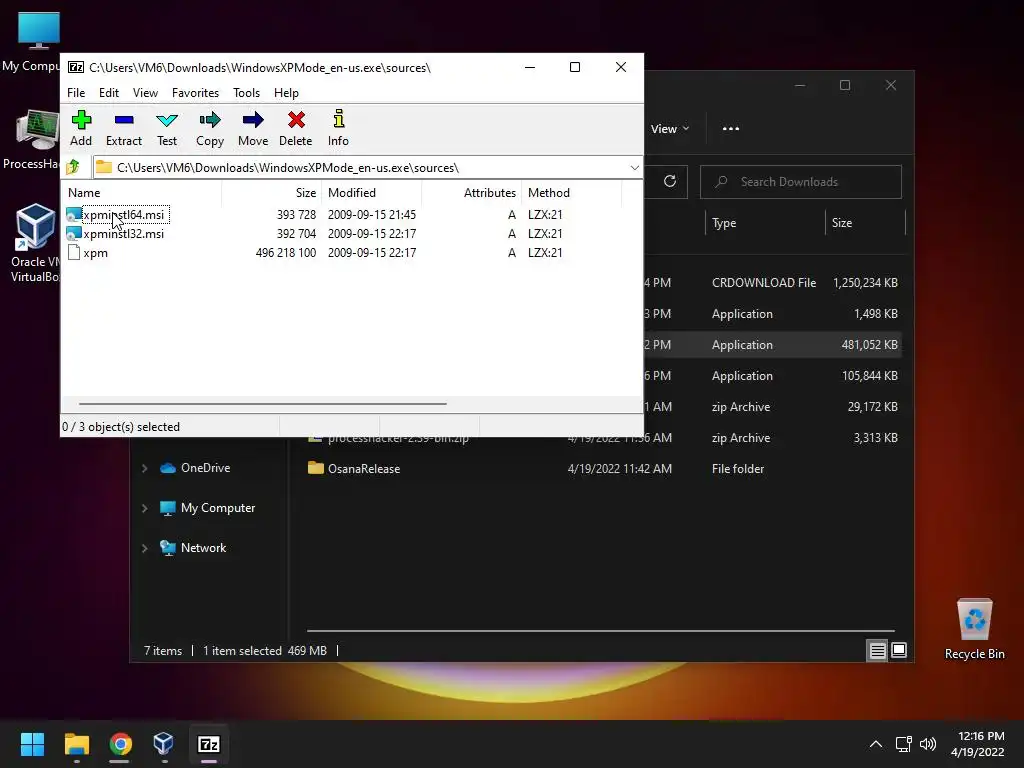
Task: Open the 7-Zip View menu
Action: (145, 93)
